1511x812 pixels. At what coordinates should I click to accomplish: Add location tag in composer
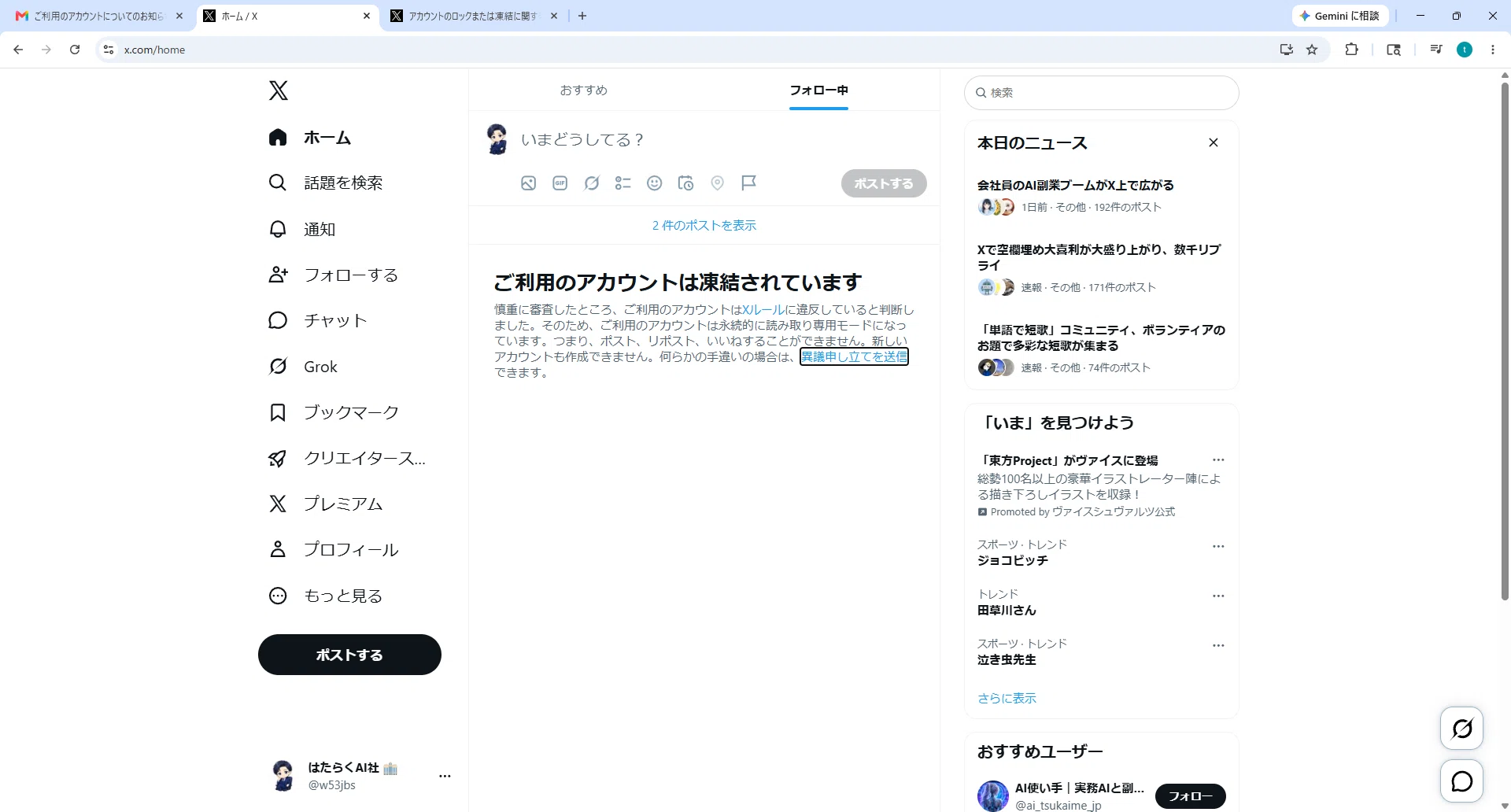pyautogui.click(x=717, y=183)
